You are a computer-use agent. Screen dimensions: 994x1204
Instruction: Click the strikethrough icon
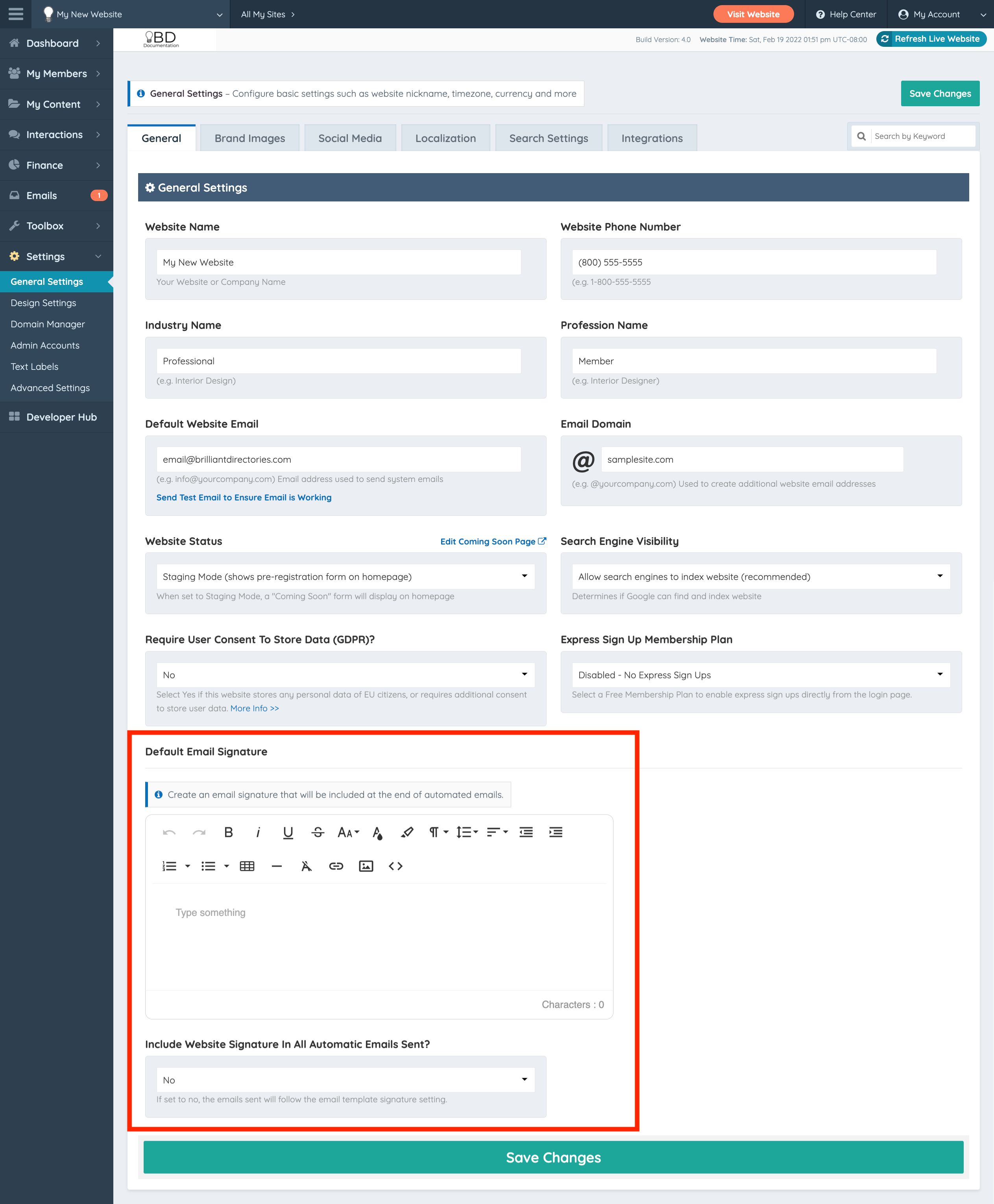pyautogui.click(x=318, y=833)
